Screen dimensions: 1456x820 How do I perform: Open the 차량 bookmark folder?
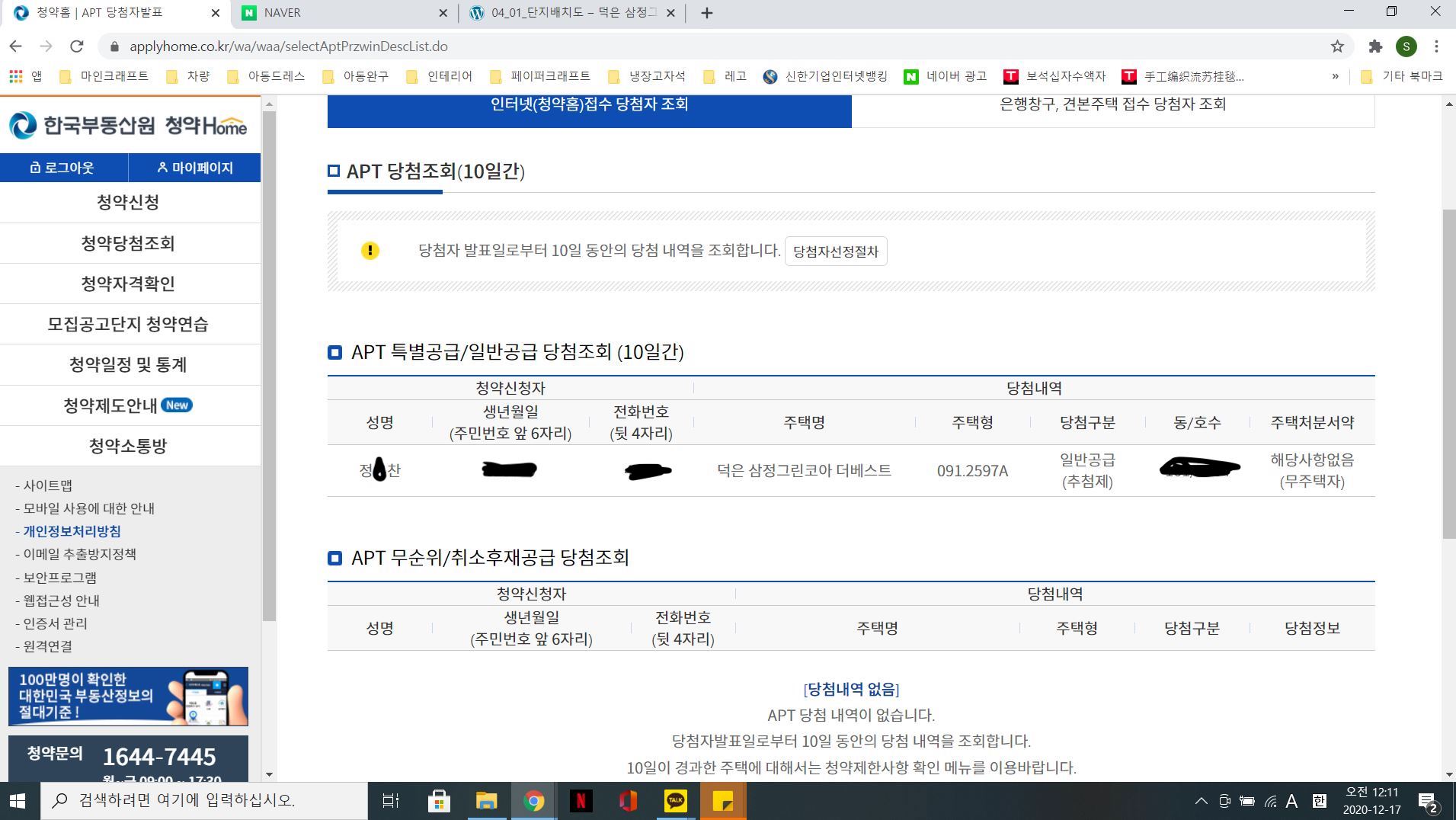[187, 76]
